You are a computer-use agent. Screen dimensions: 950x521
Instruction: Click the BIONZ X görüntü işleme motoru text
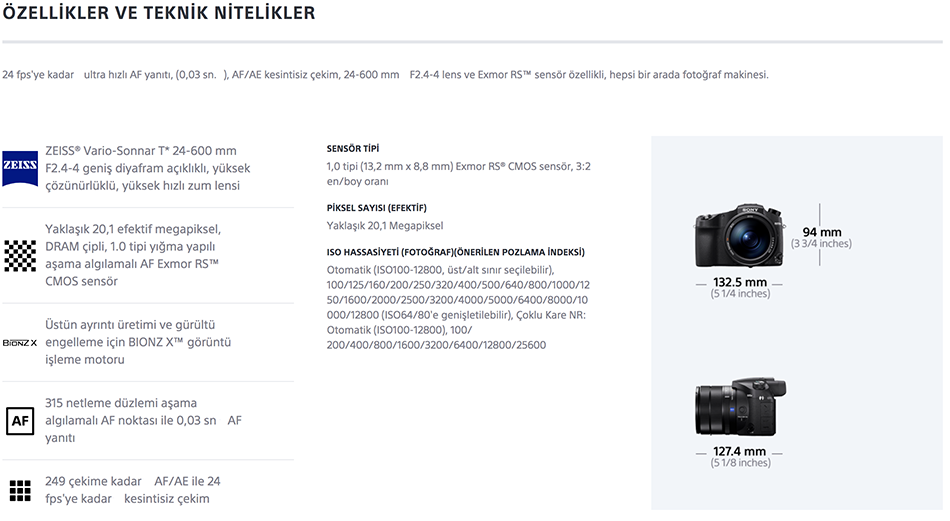[x=138, y=342]
